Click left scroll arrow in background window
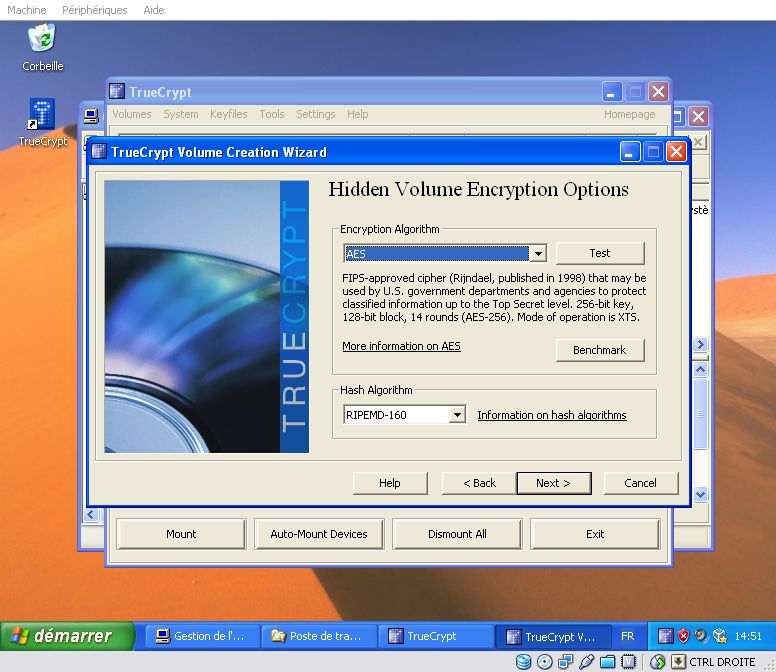 pos(91,515)
